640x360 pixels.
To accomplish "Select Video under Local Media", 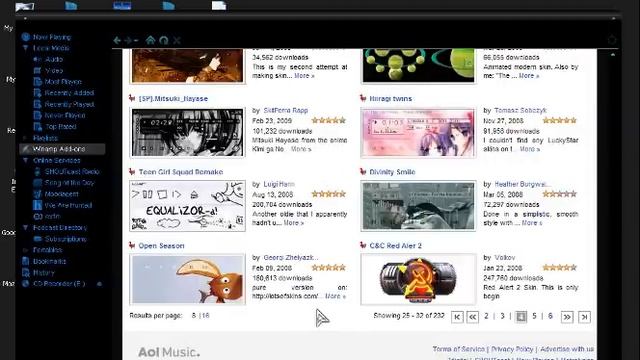I will click(53, 71).
